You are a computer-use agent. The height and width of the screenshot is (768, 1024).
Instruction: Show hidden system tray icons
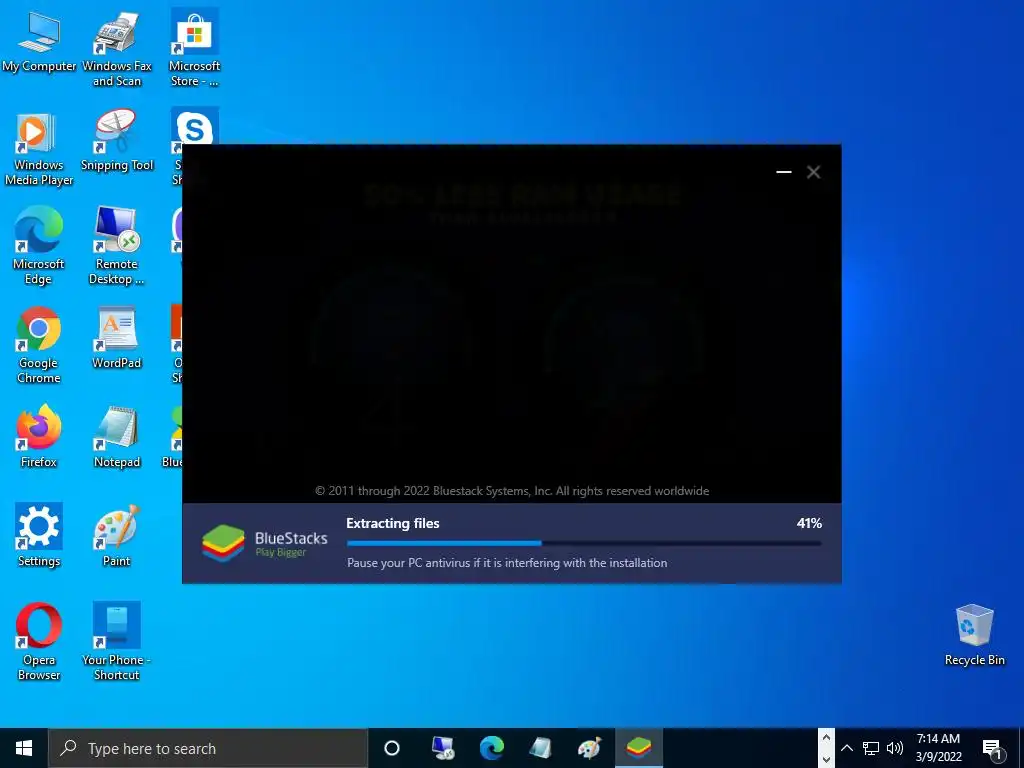(x=847, y=748)
